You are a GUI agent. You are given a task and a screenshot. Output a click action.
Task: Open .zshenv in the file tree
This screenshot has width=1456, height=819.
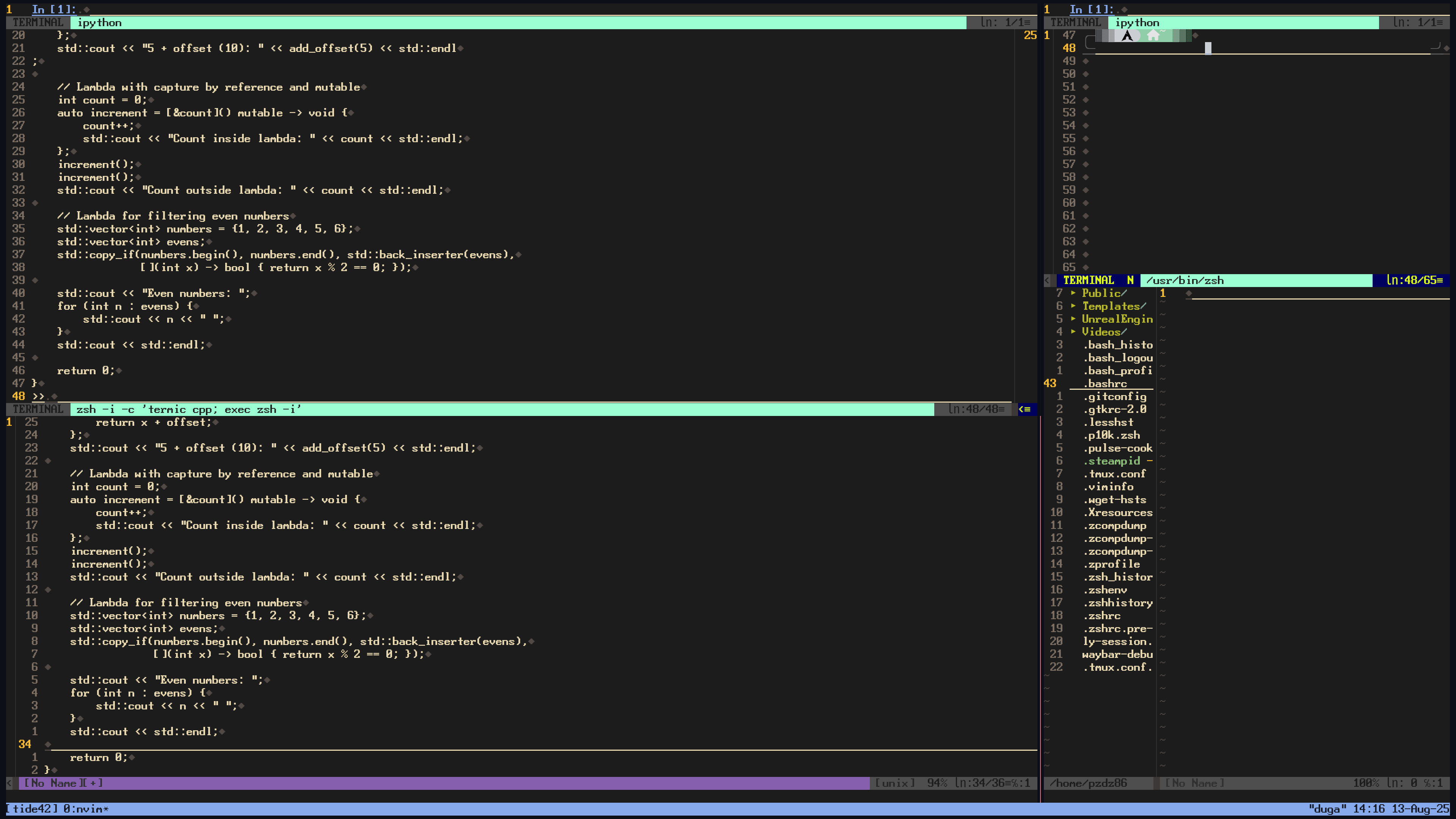pos(1105,590)
